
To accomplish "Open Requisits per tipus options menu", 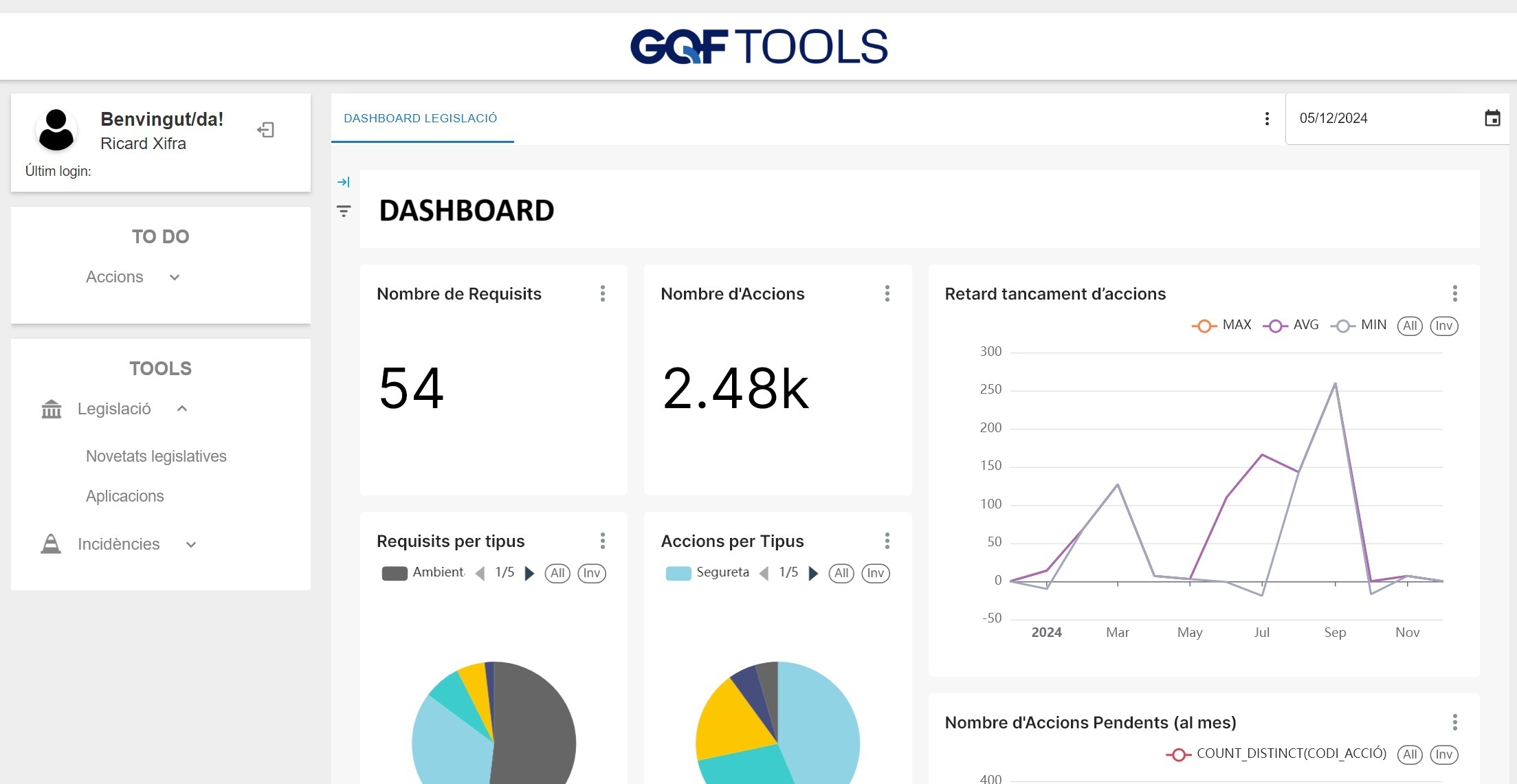I will (x=603, y=541).
